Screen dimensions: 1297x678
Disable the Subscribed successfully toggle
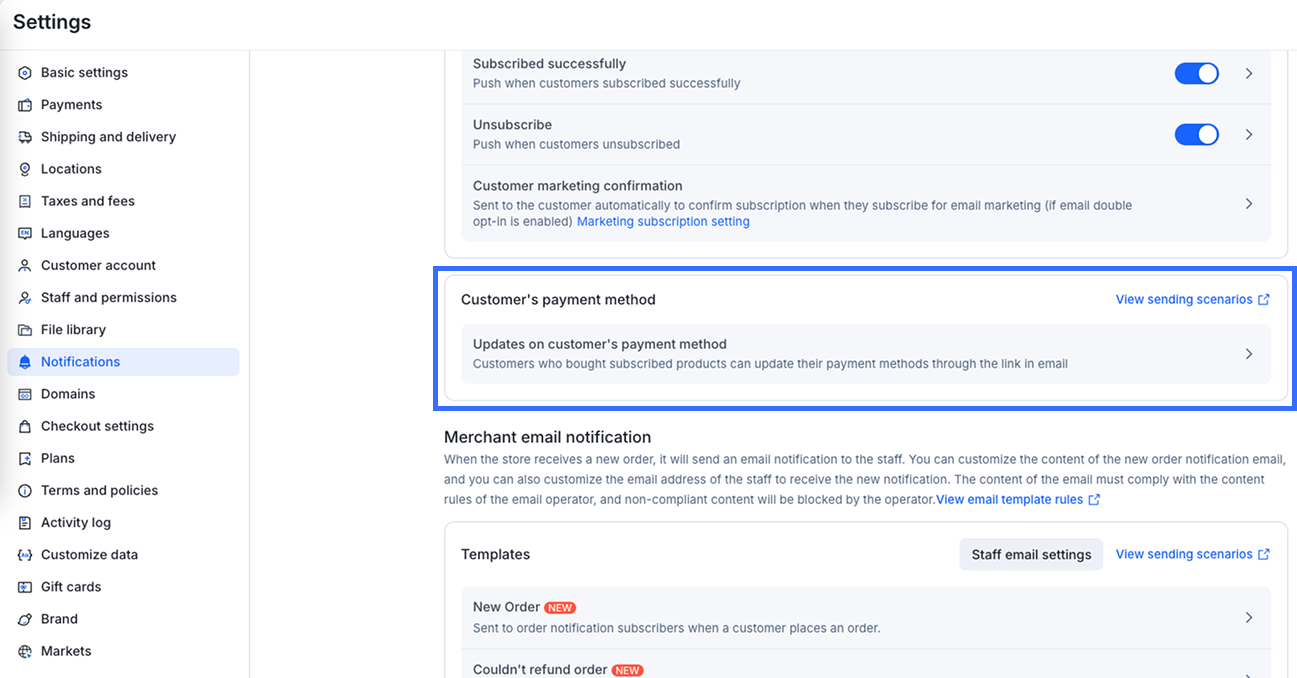coord(1196,73)
